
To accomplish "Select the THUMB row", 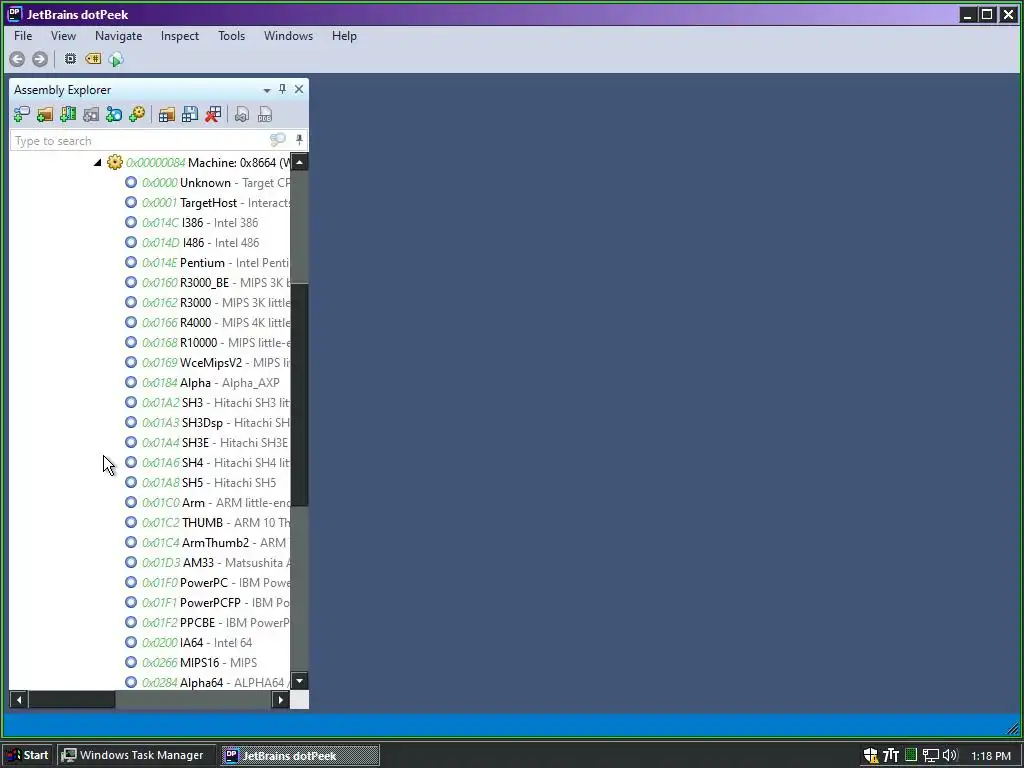I will pos(208,522).
